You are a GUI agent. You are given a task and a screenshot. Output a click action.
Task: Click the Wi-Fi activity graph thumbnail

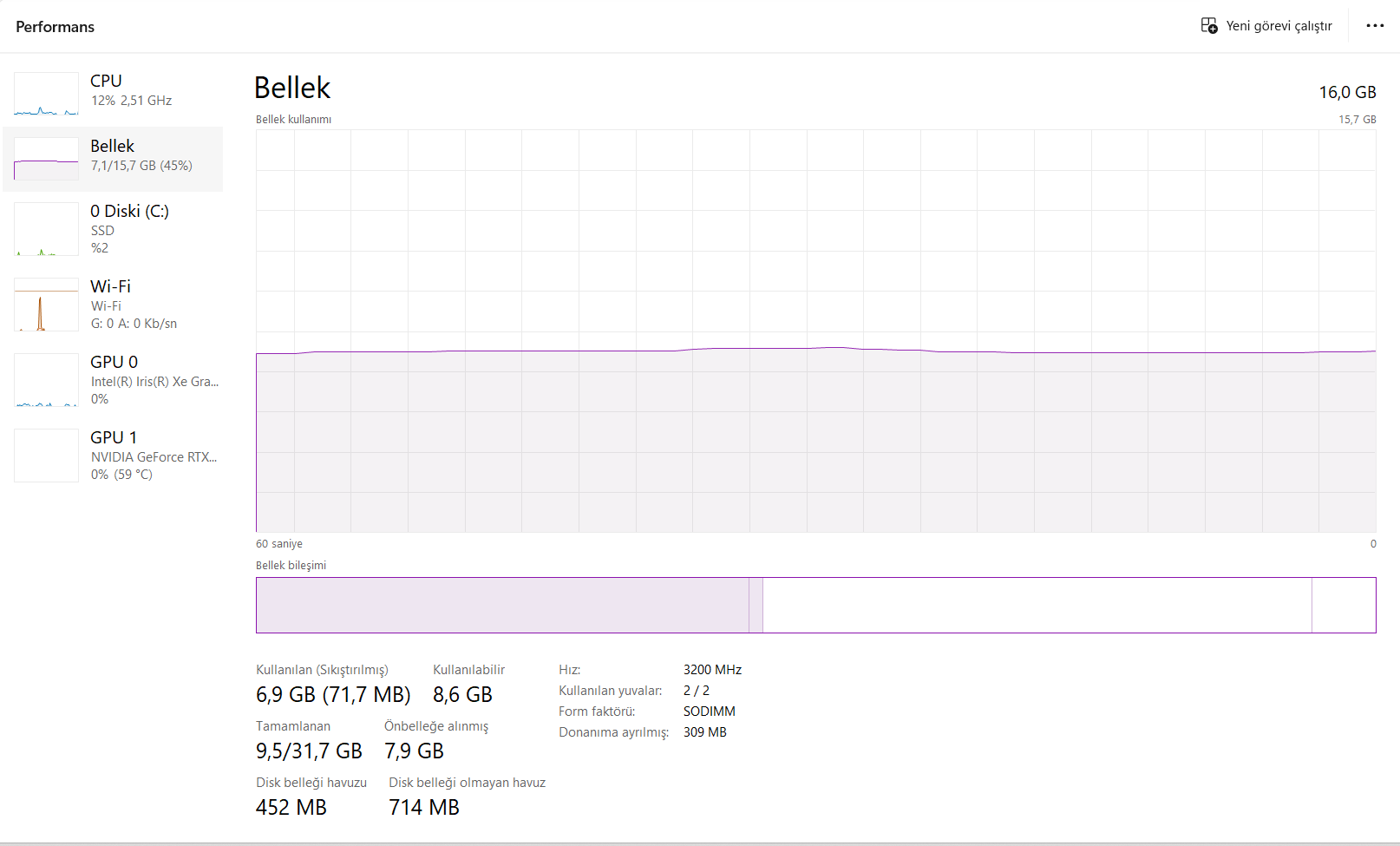[x=46, y=305]
